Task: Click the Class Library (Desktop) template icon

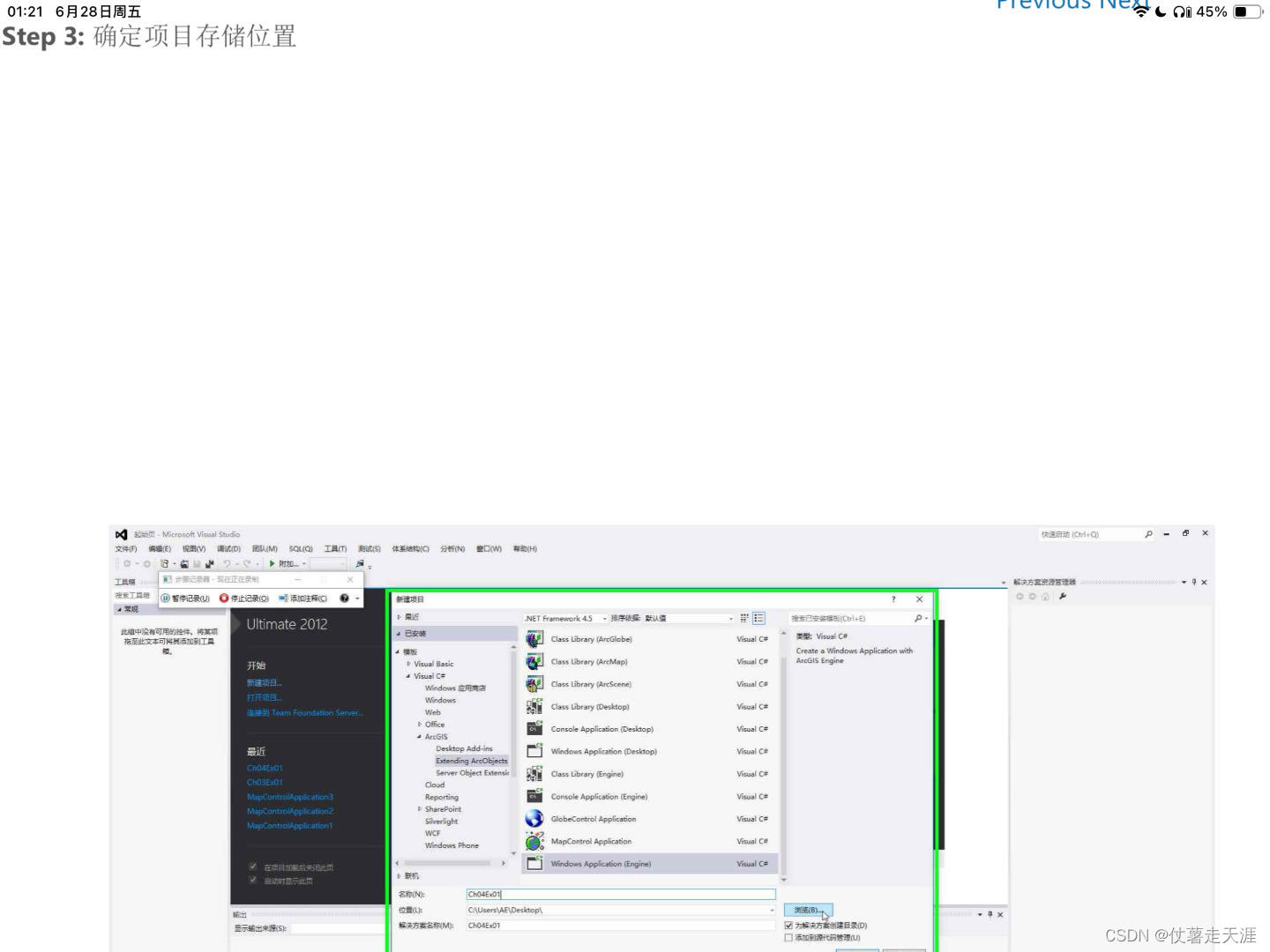Action: pos(534,706)
